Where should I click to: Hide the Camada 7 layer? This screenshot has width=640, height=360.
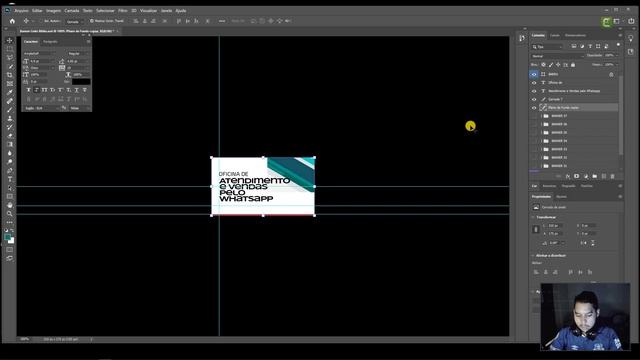534,99
